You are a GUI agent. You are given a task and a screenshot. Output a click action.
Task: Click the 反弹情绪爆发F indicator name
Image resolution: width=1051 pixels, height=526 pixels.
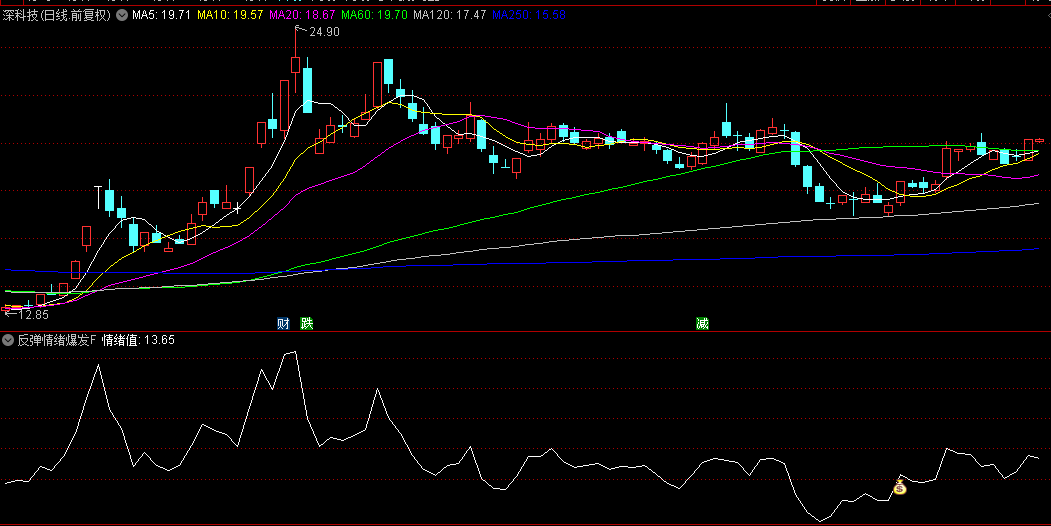[57, 340]
